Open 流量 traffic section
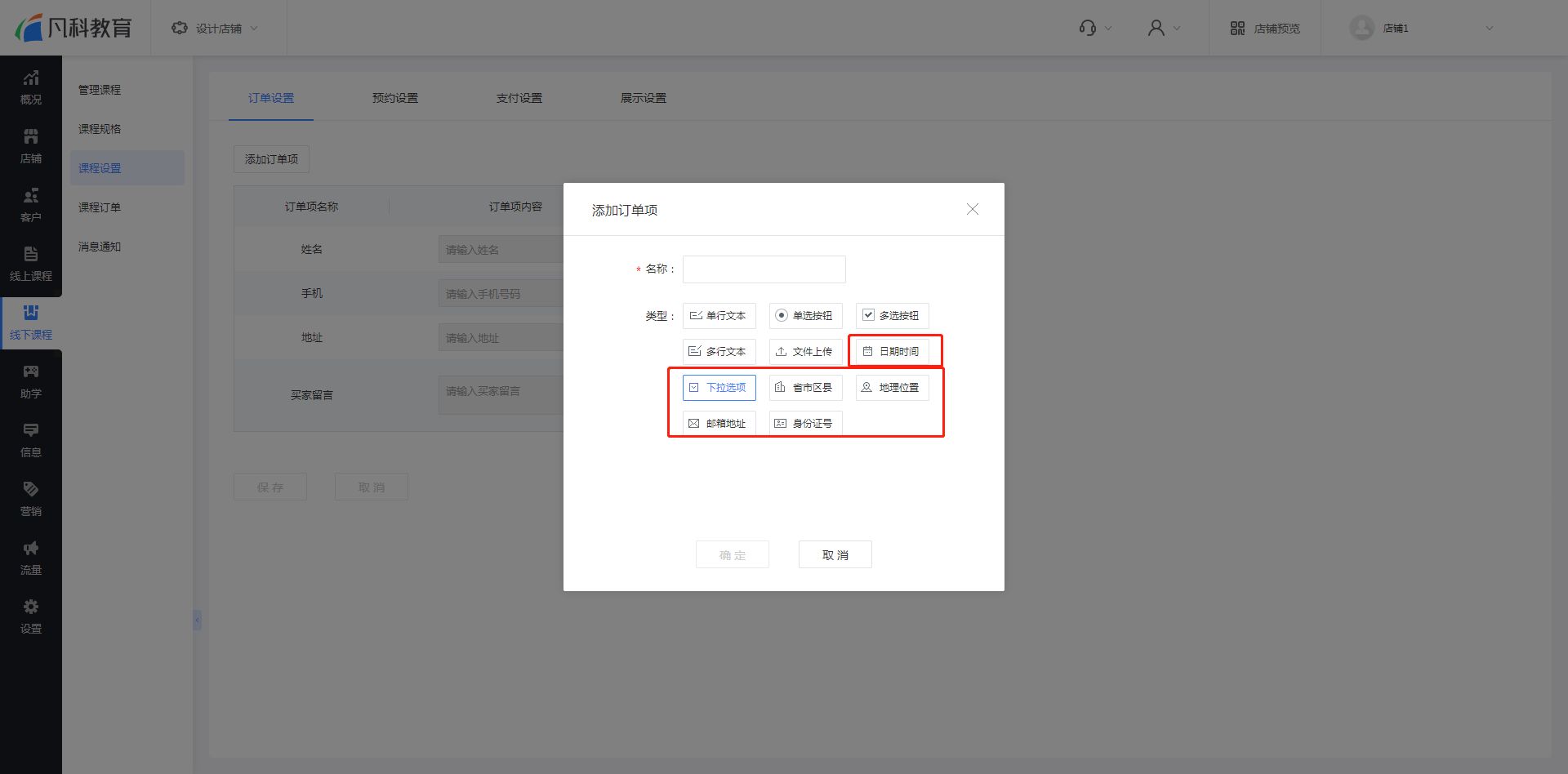Viewport: 1568px width, 774px height. pos(31,558)
